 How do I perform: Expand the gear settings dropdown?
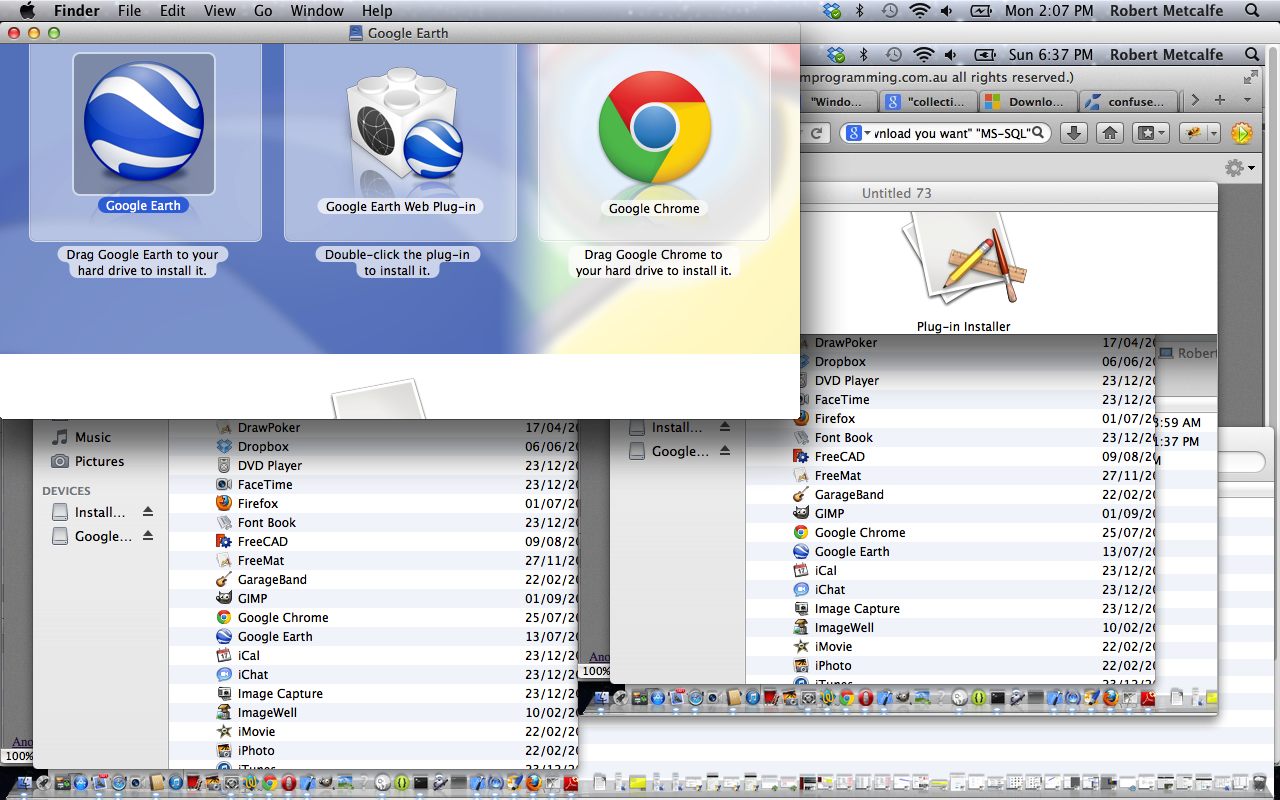[x=1240, y=168]
